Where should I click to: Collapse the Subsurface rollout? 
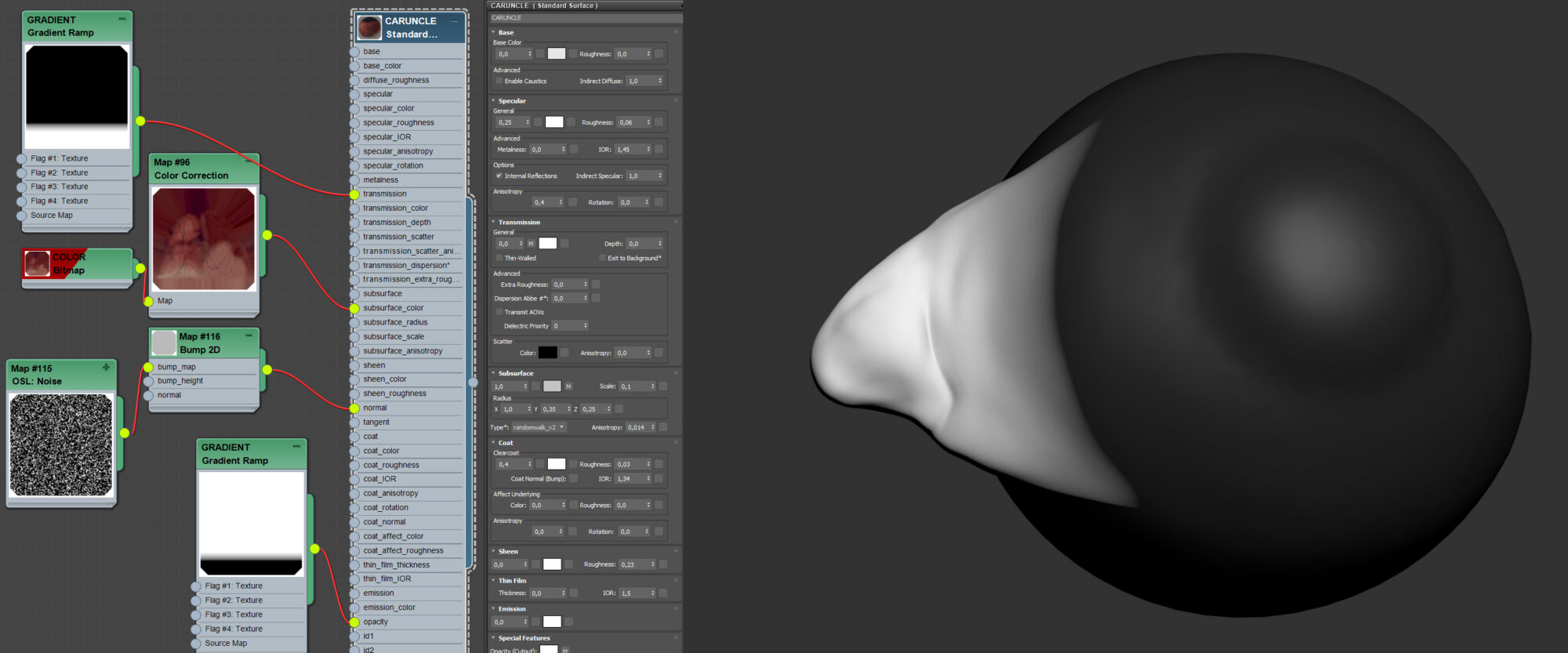pos(493,373)
